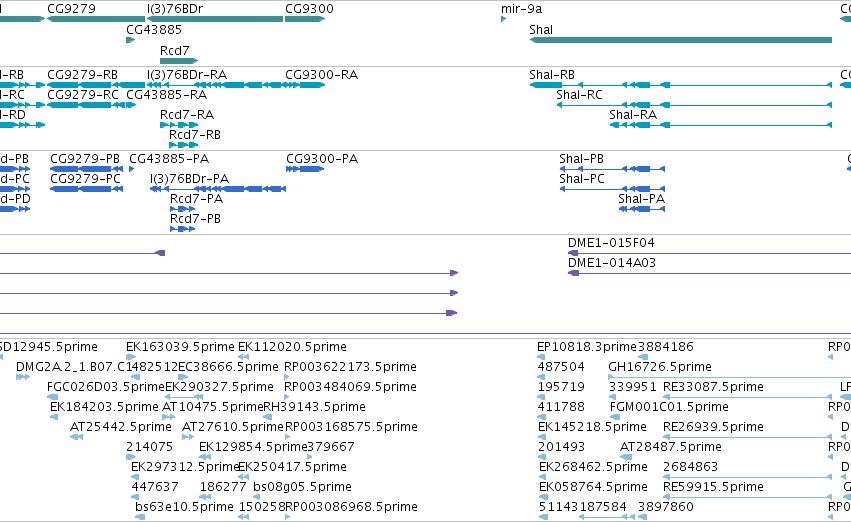Viewport: 851px width, 522px height.
Task: Click the CG9279-PC coding sequence
Action: (87, 189)
